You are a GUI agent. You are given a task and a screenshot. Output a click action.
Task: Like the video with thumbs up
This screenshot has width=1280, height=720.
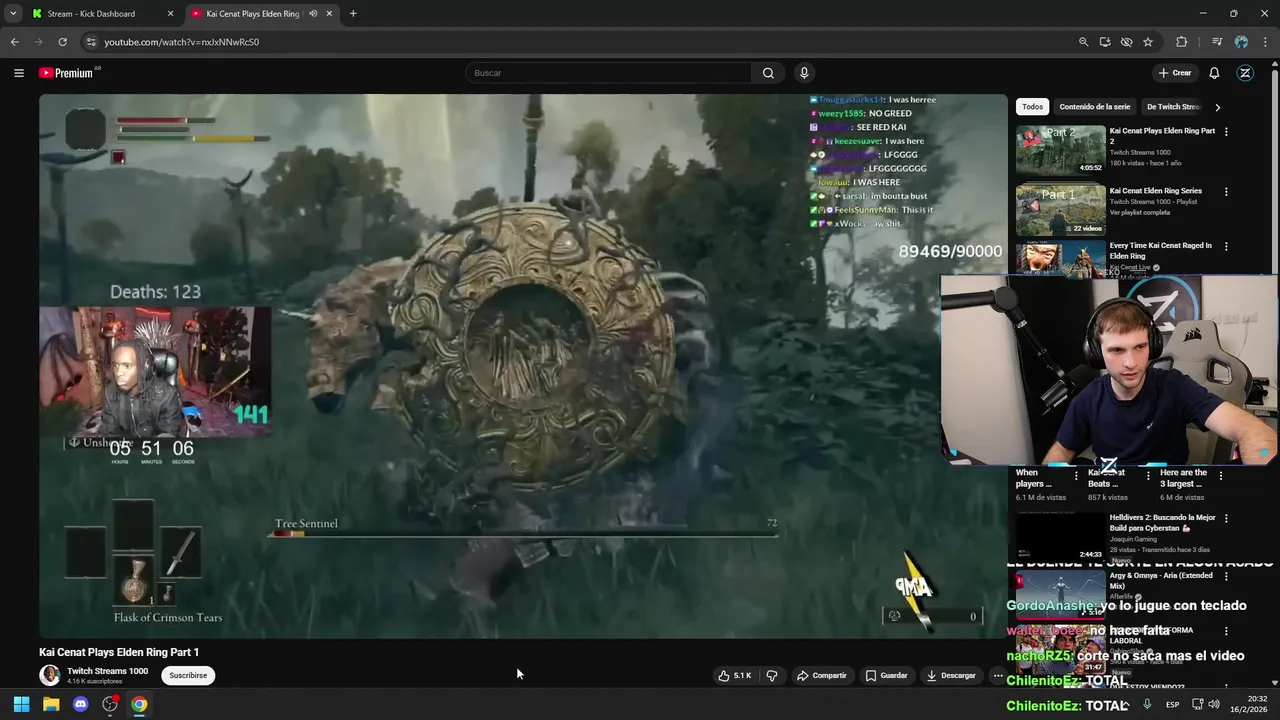coord(735,676)
